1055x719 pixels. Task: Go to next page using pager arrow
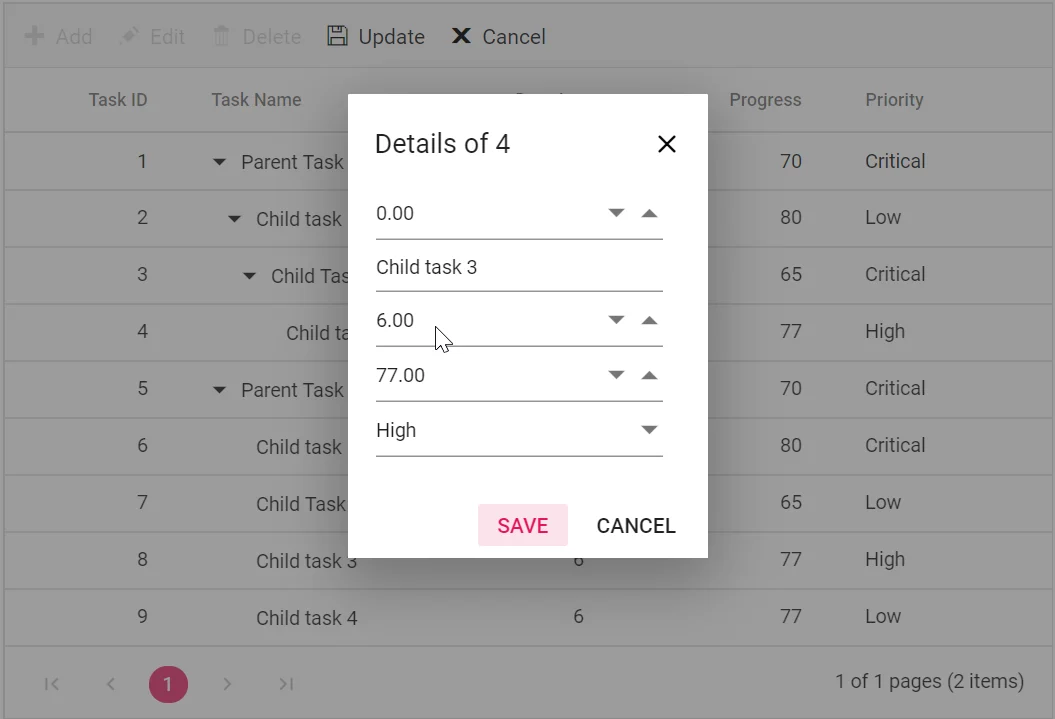point(227,684)
